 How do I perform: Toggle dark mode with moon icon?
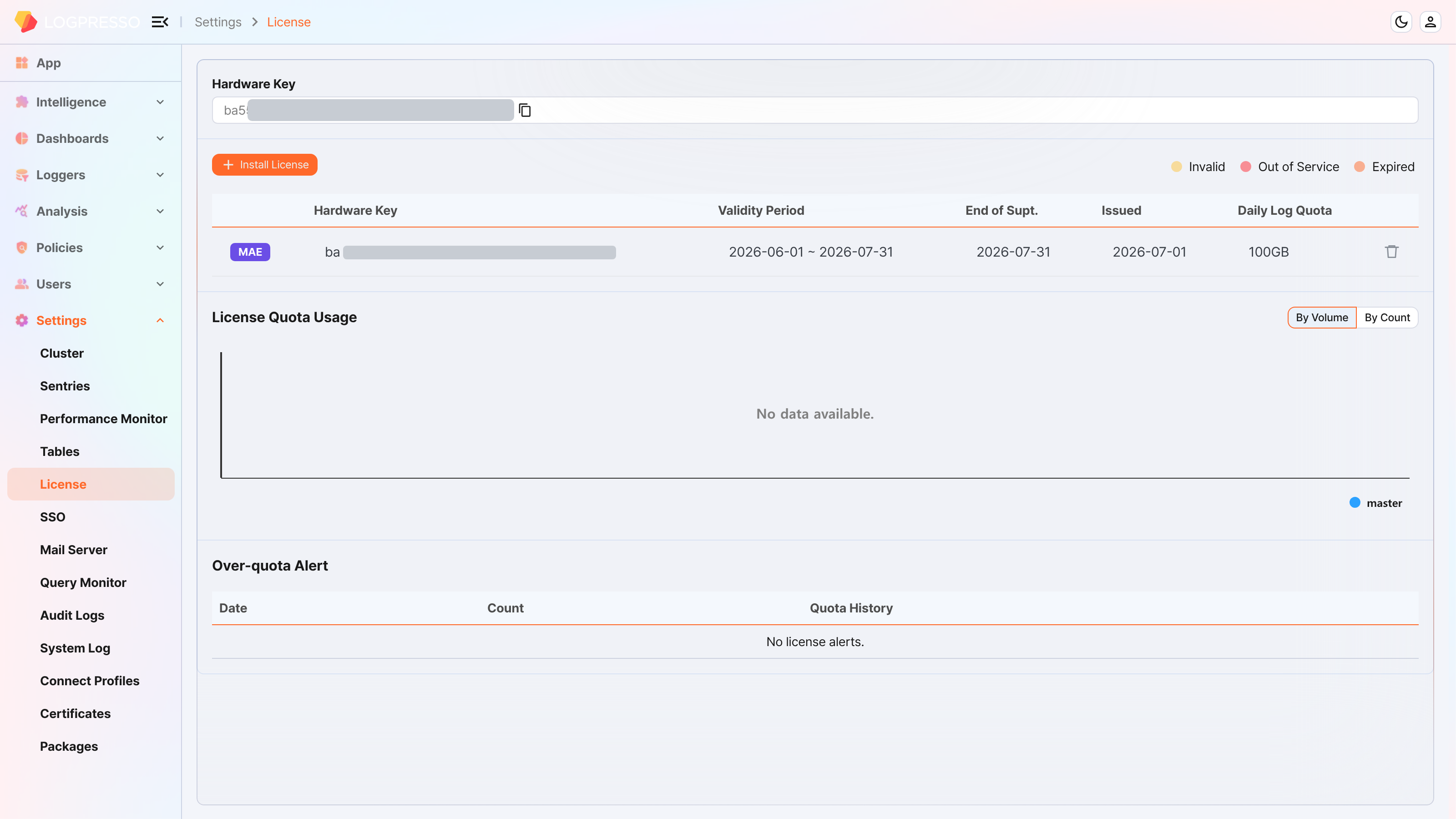[x=1401, y=22]
